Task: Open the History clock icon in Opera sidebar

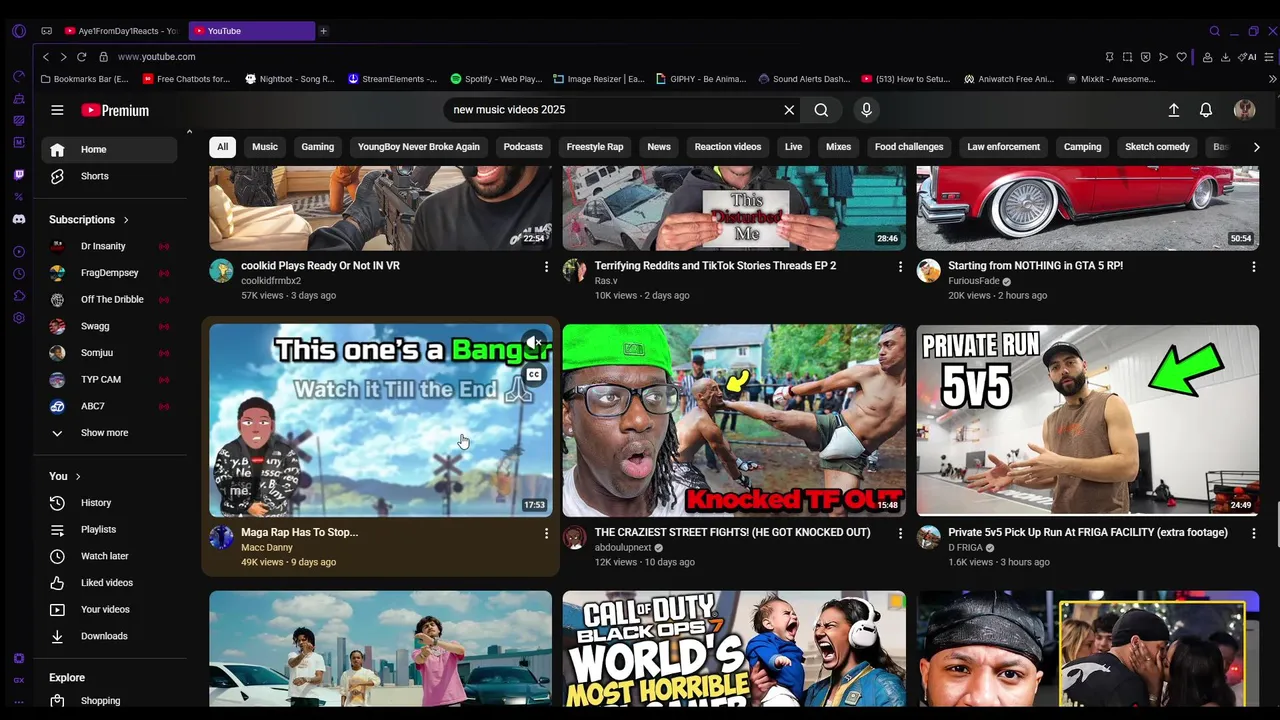Action: point(19,273)
